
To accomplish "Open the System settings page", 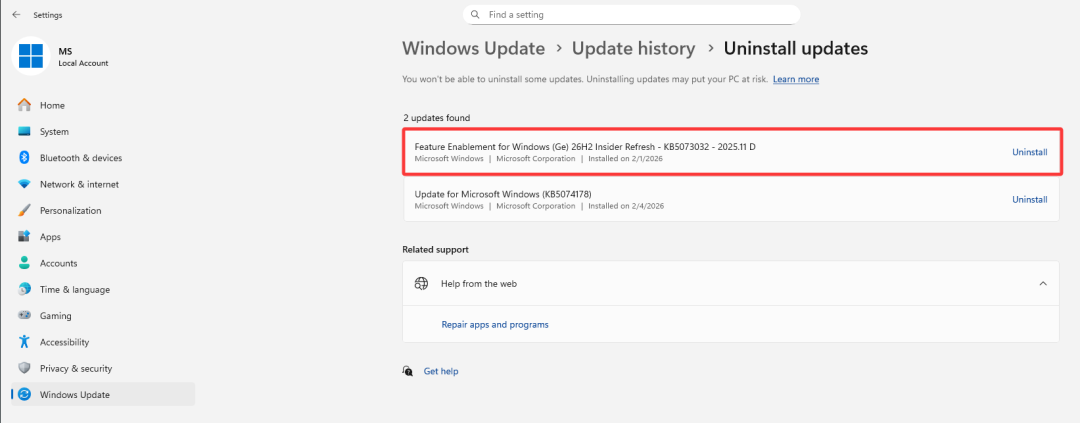I will (54, 132).
